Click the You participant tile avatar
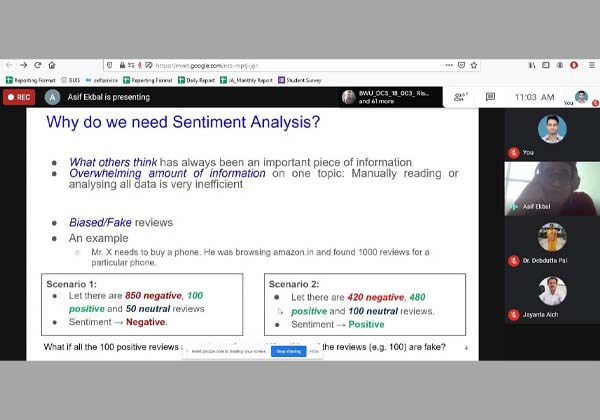This screenshot has height=420, width=600. tap(552, 129)
